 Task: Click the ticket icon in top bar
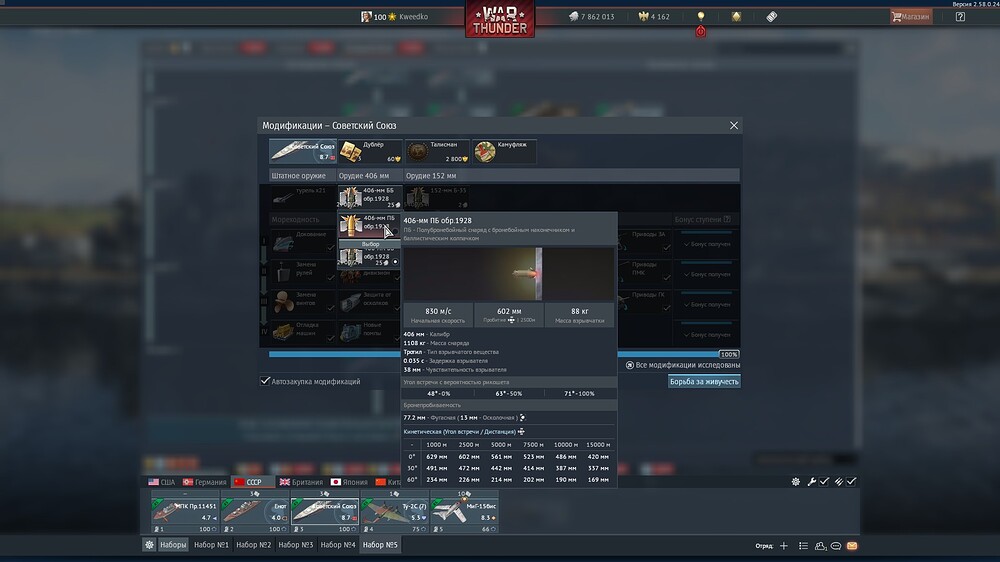[771, 17]
